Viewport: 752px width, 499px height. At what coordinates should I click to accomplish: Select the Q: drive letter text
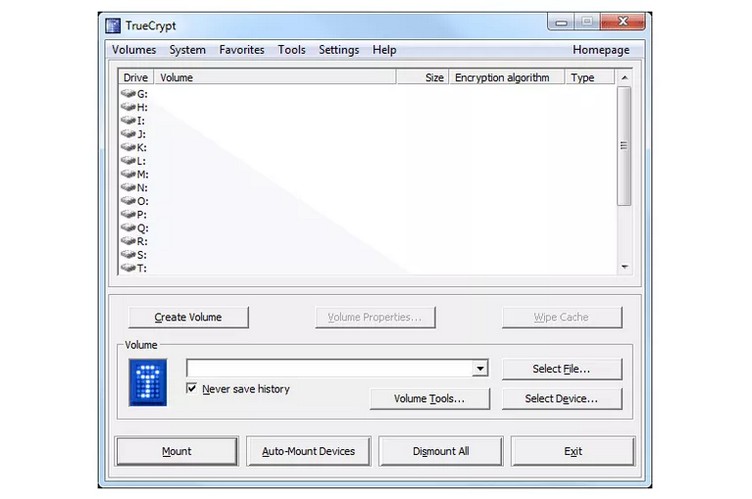pyautogui.click(x=143, y=228)
